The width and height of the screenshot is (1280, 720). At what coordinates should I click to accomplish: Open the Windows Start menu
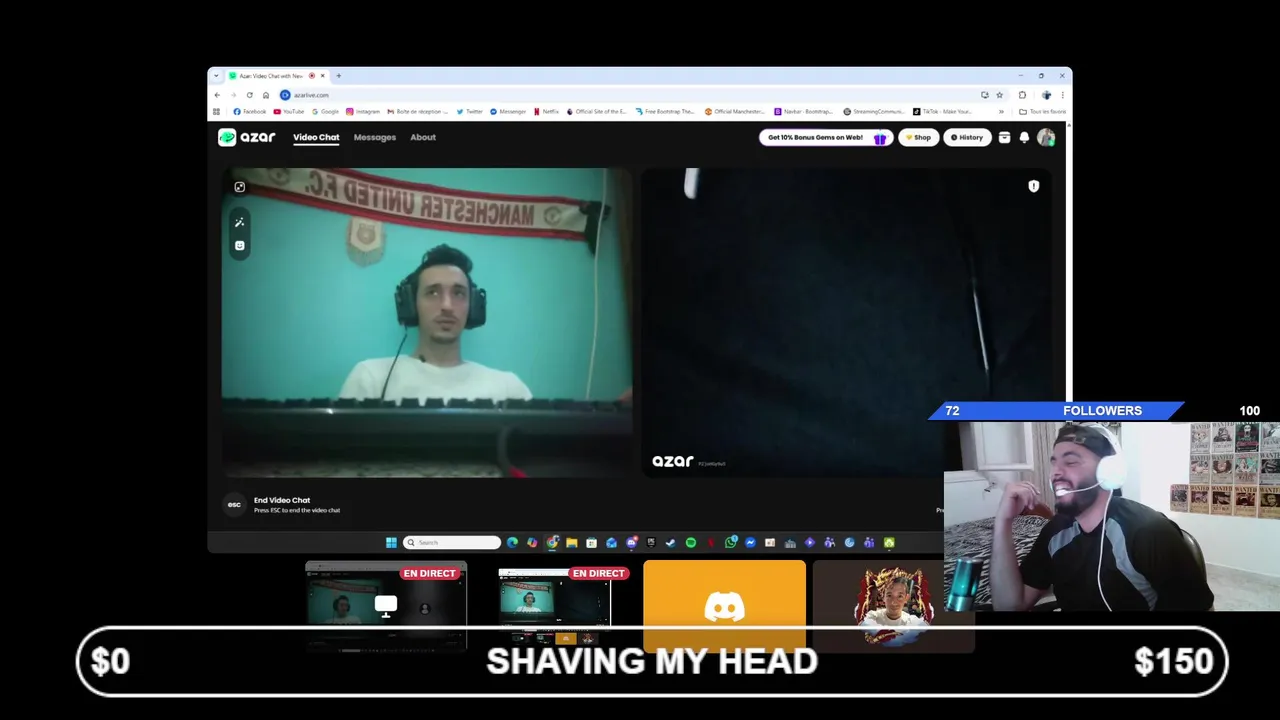tap(391, 542)
